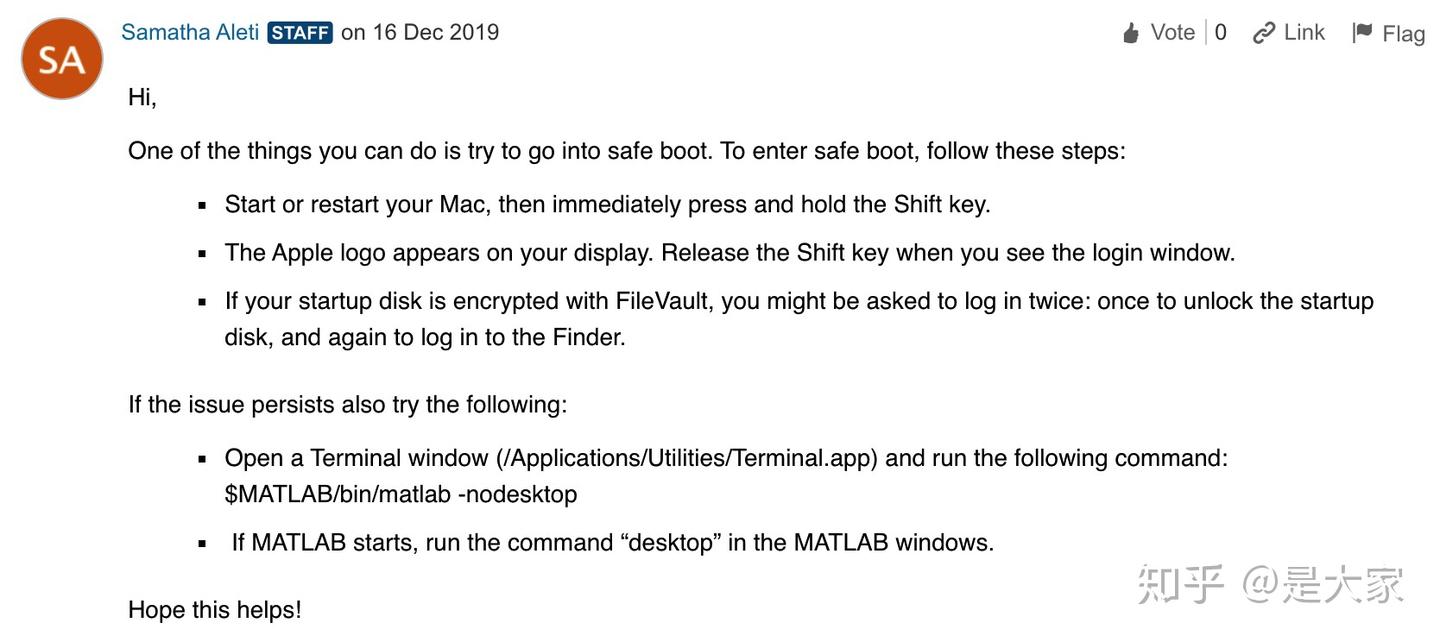This screenshot has height=642, width=1440.
Task: Click the Zhihu watermark logo
Action: (x=1181, y=585)
